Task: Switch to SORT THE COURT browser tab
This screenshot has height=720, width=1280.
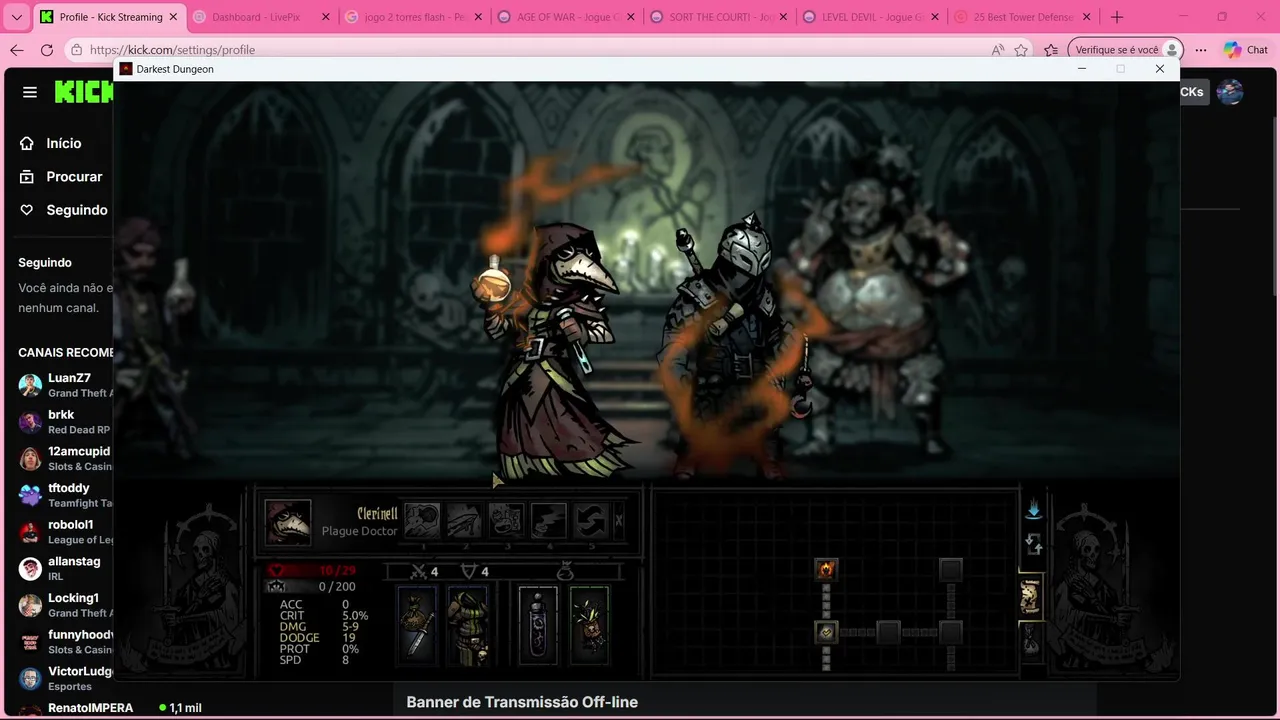Action: 719,17
